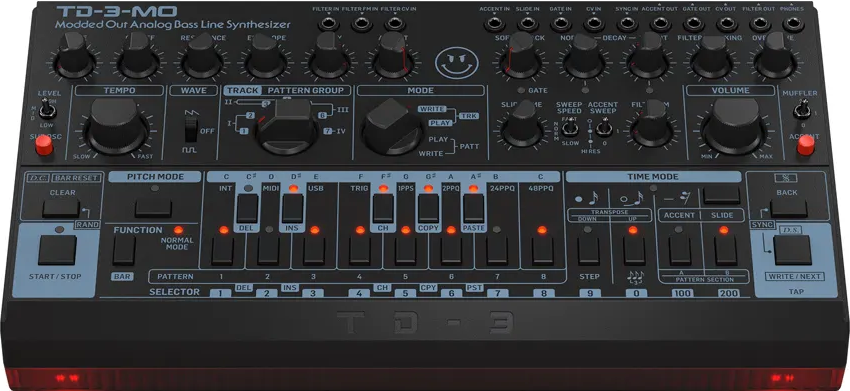Click the TIME MODE button
Image resolution: width=850 pixels, height=391 pixels.
pyautogui.click(x=721, y=195)
